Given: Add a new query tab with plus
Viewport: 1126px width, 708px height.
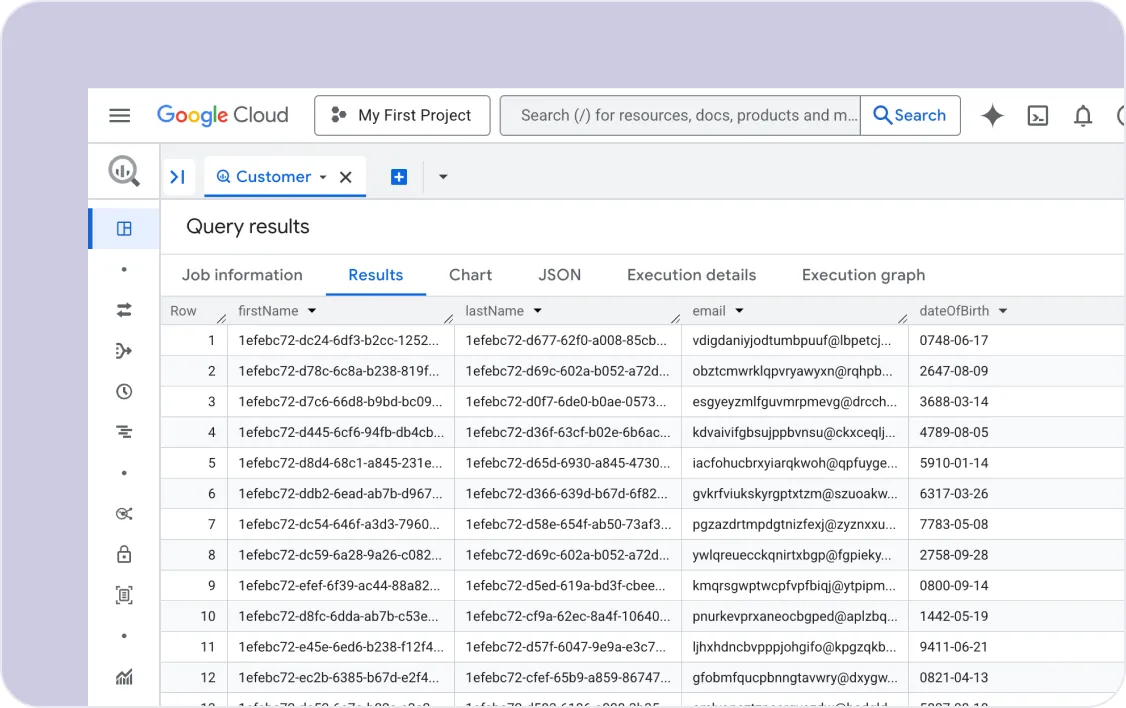Looking at the screenshot, I should click(x=399, y=177).
